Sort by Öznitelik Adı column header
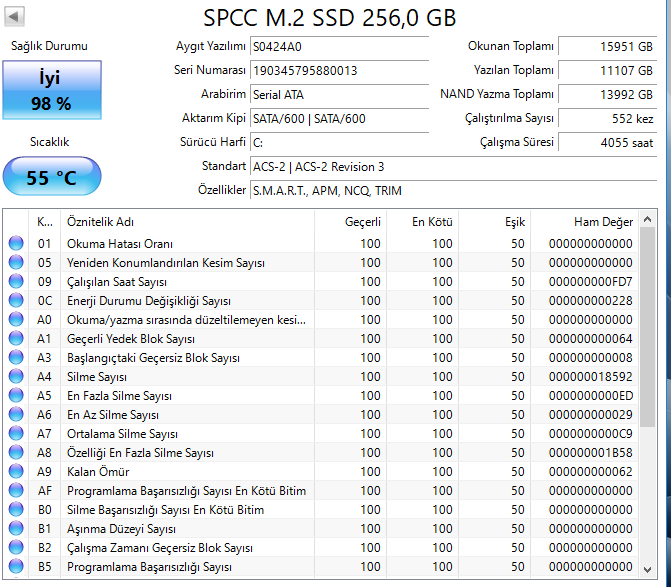This screenshot has width=671, height=587. point(187,222)
